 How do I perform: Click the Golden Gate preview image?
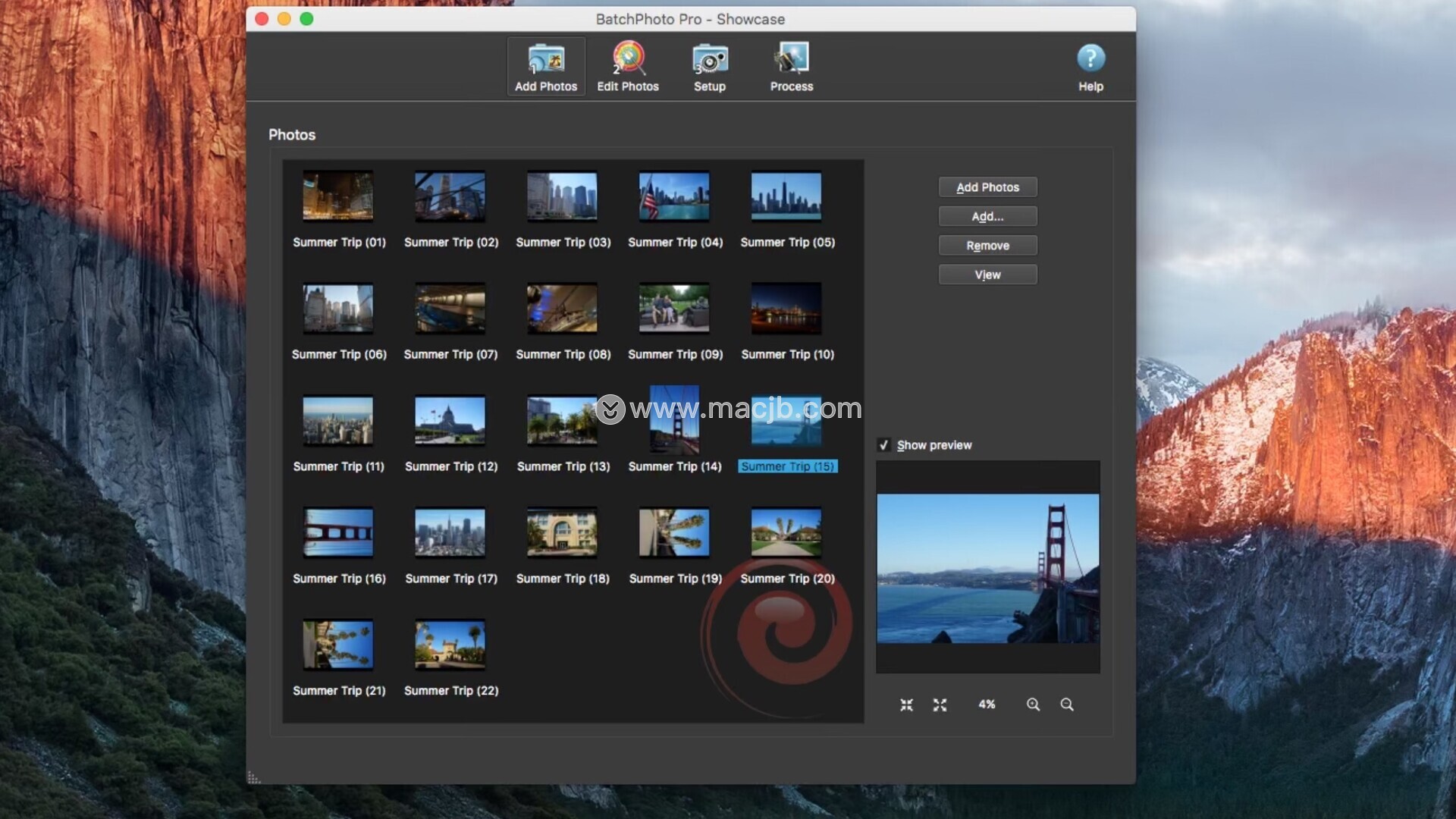coord(987,568)
